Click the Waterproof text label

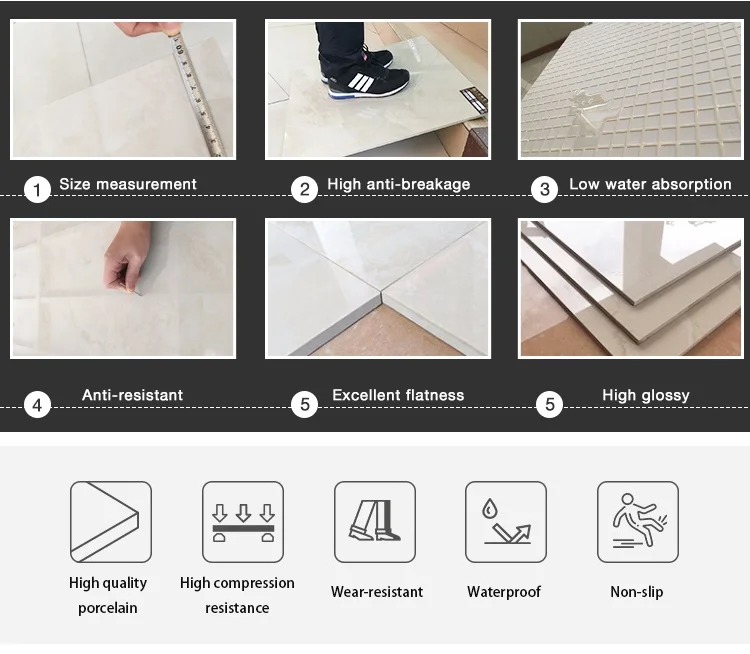coord(504,592)
